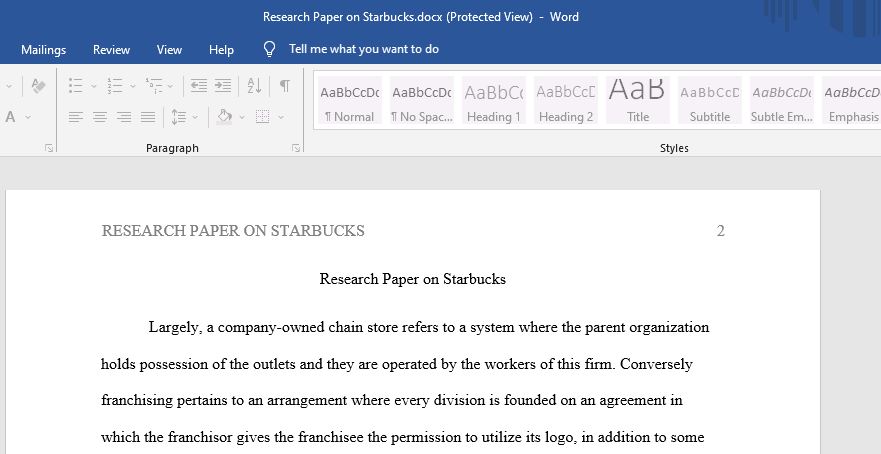Open the Line Spacing dropdown arrow

[x=195, y=117]
